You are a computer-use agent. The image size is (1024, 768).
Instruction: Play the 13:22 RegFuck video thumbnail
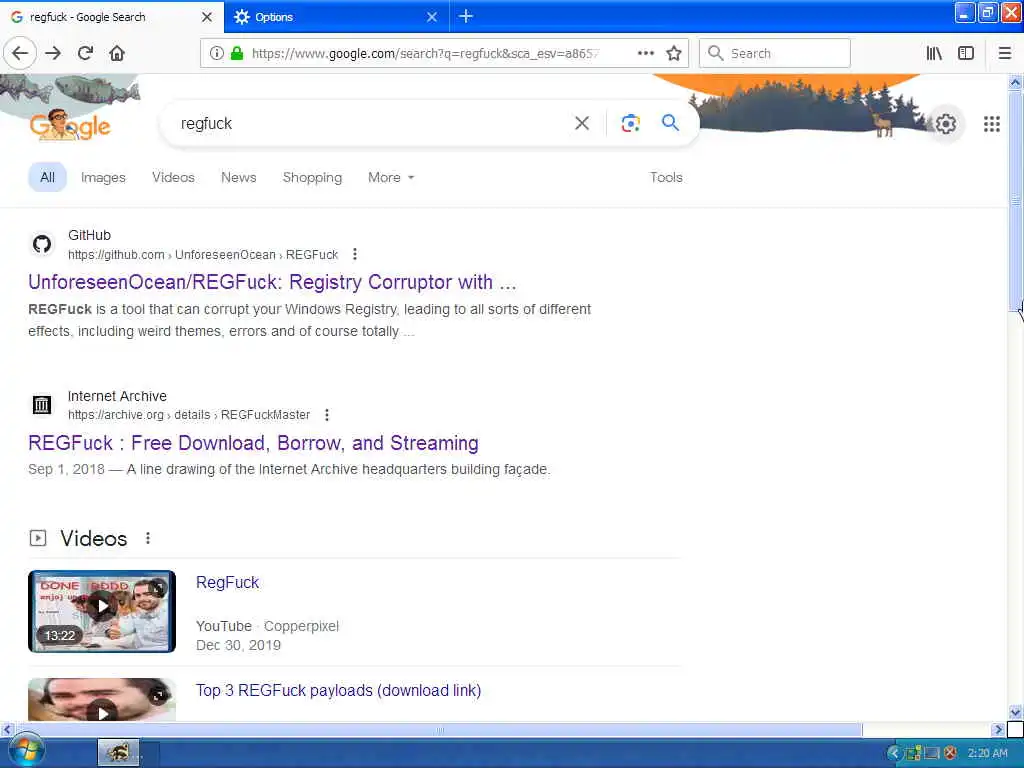click(102, 611)
